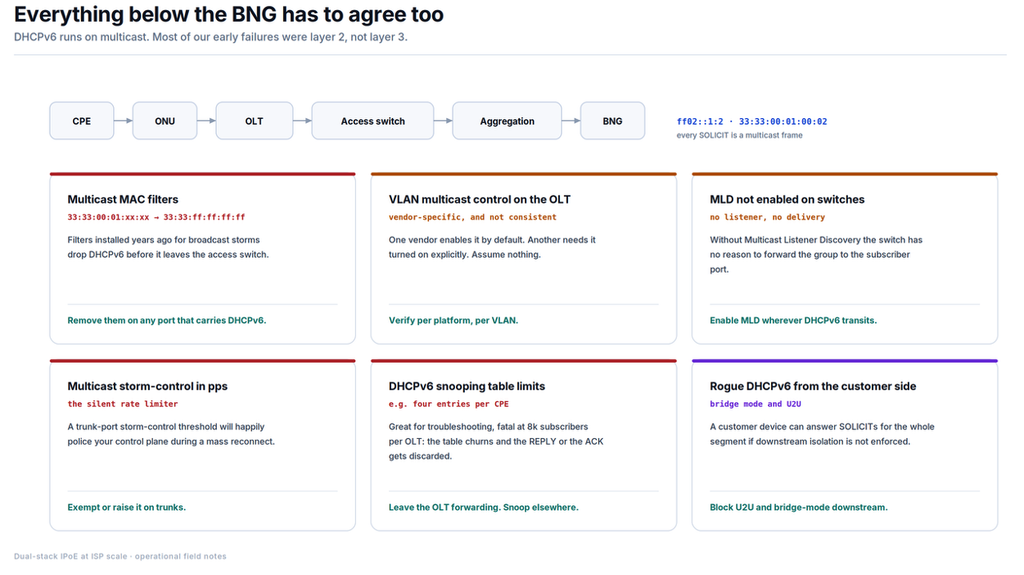Select the MLD not enabled on switches heading
Viewport: 1024px width, 575px height.
787,199
